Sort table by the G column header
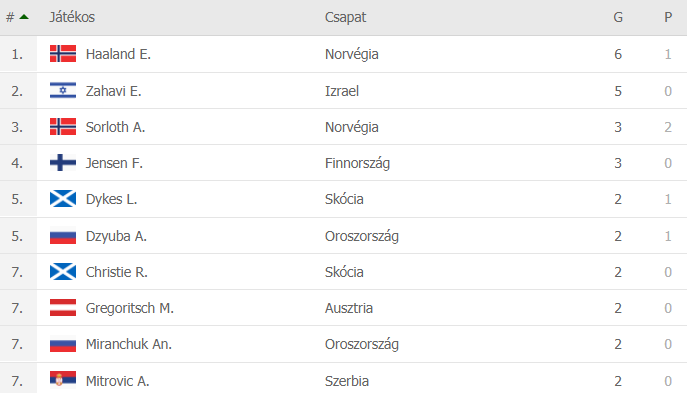The width and height of the screenshot is (687, 393). tap(618, 17)
